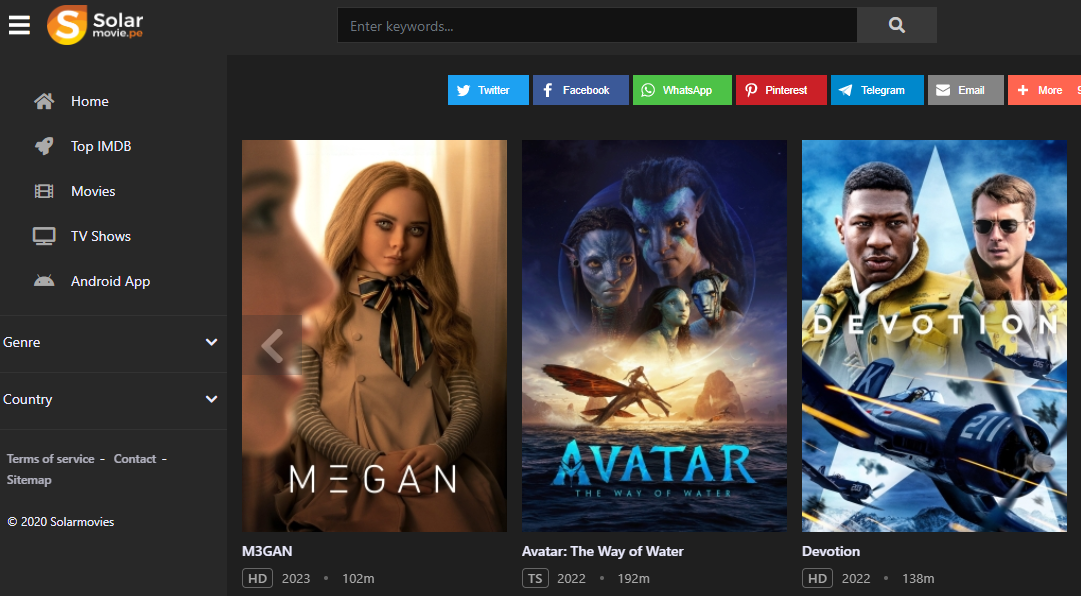The image size is (1081, 596).
Task: Click the HD badge under Devotion
Action: point(817,579)
